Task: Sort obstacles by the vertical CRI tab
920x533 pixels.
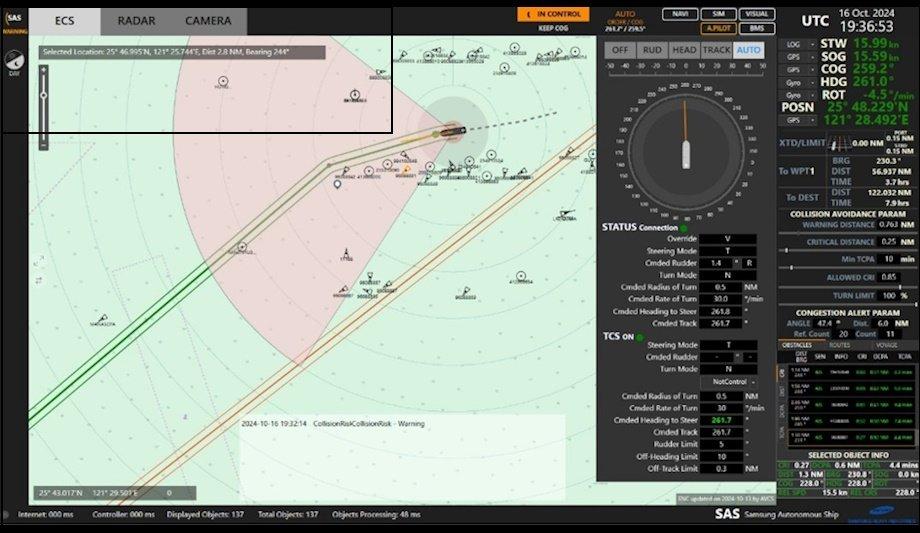Action: point(782,373)
